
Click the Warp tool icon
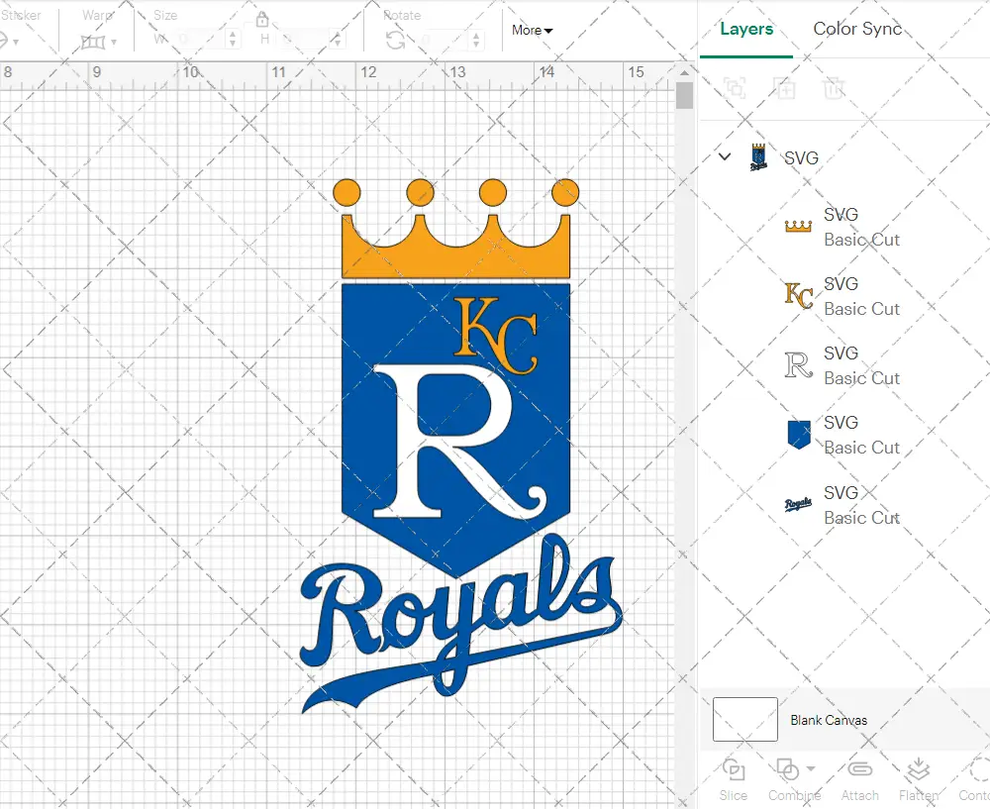tap(94, 43)
